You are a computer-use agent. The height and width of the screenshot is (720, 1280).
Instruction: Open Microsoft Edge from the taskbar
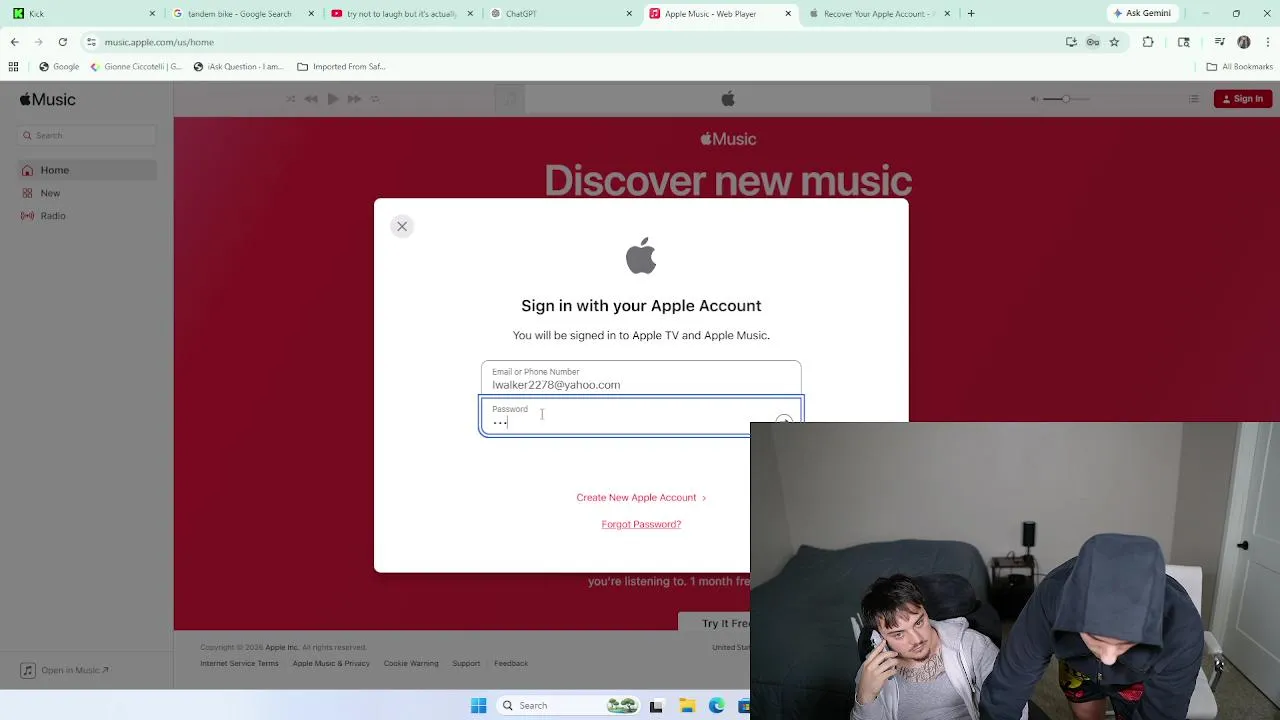coord(717,706)
